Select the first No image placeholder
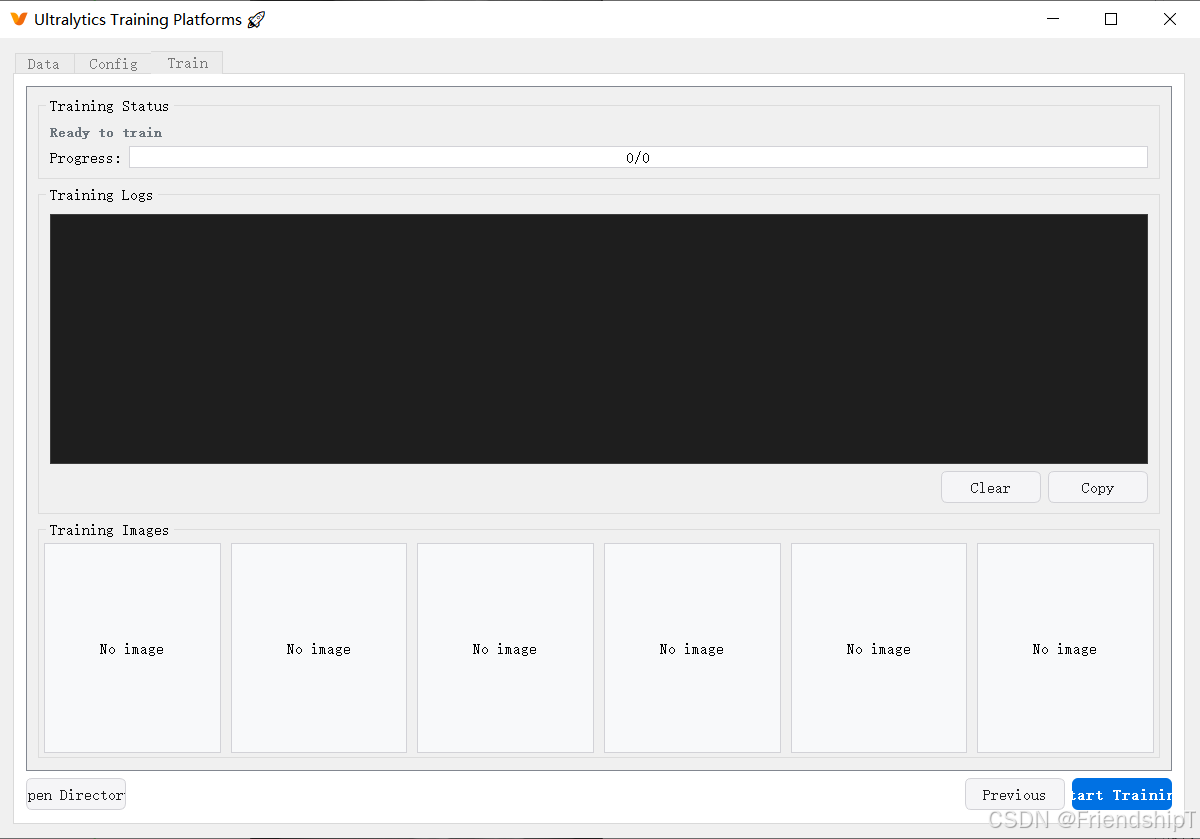 click(131, 648)
